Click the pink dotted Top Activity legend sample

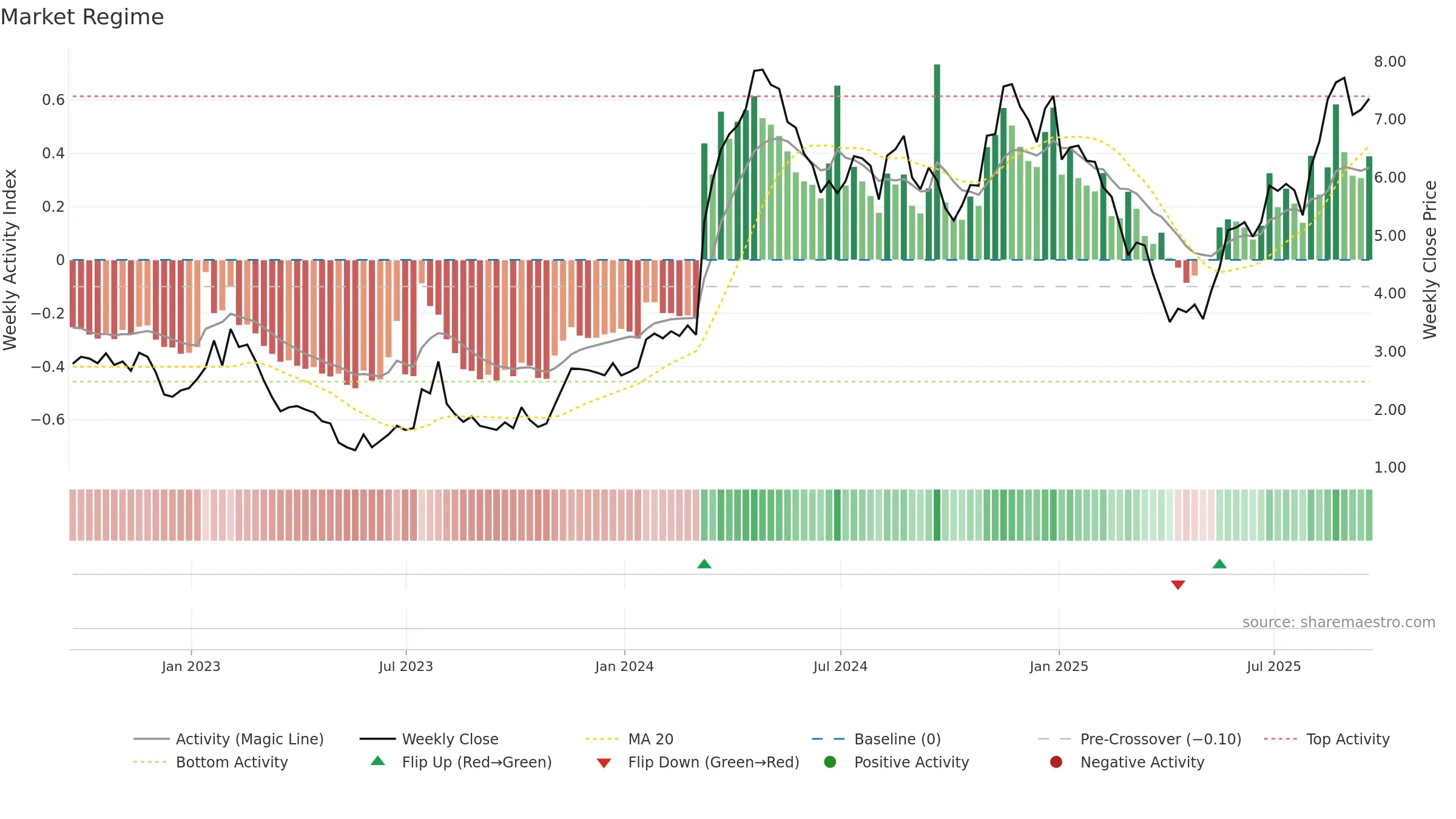click(x=1281, y=739)
